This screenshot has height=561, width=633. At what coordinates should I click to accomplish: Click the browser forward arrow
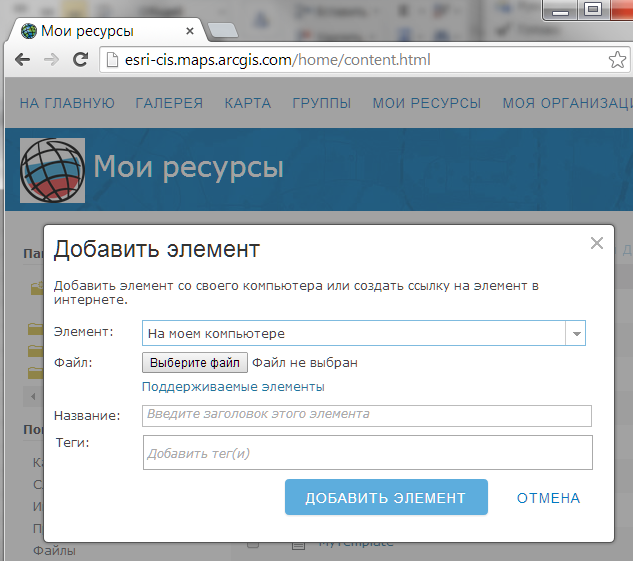[52, 60]
